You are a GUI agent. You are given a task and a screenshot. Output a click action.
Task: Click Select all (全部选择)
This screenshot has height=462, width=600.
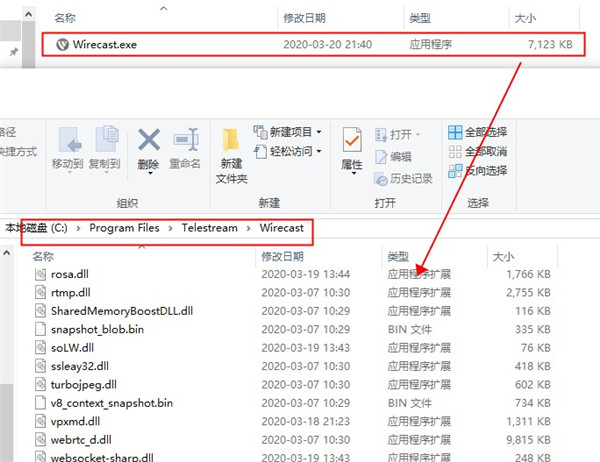coord(478,132)
